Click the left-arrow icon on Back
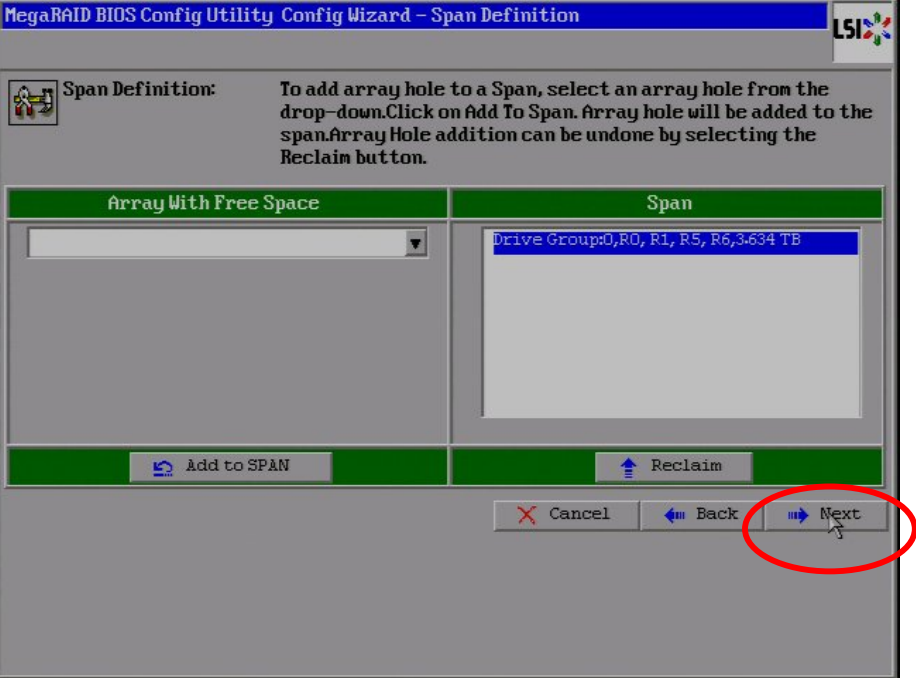The height and width of the screenshot is (678, 916). pyautogui.click(x=675, y=515)
